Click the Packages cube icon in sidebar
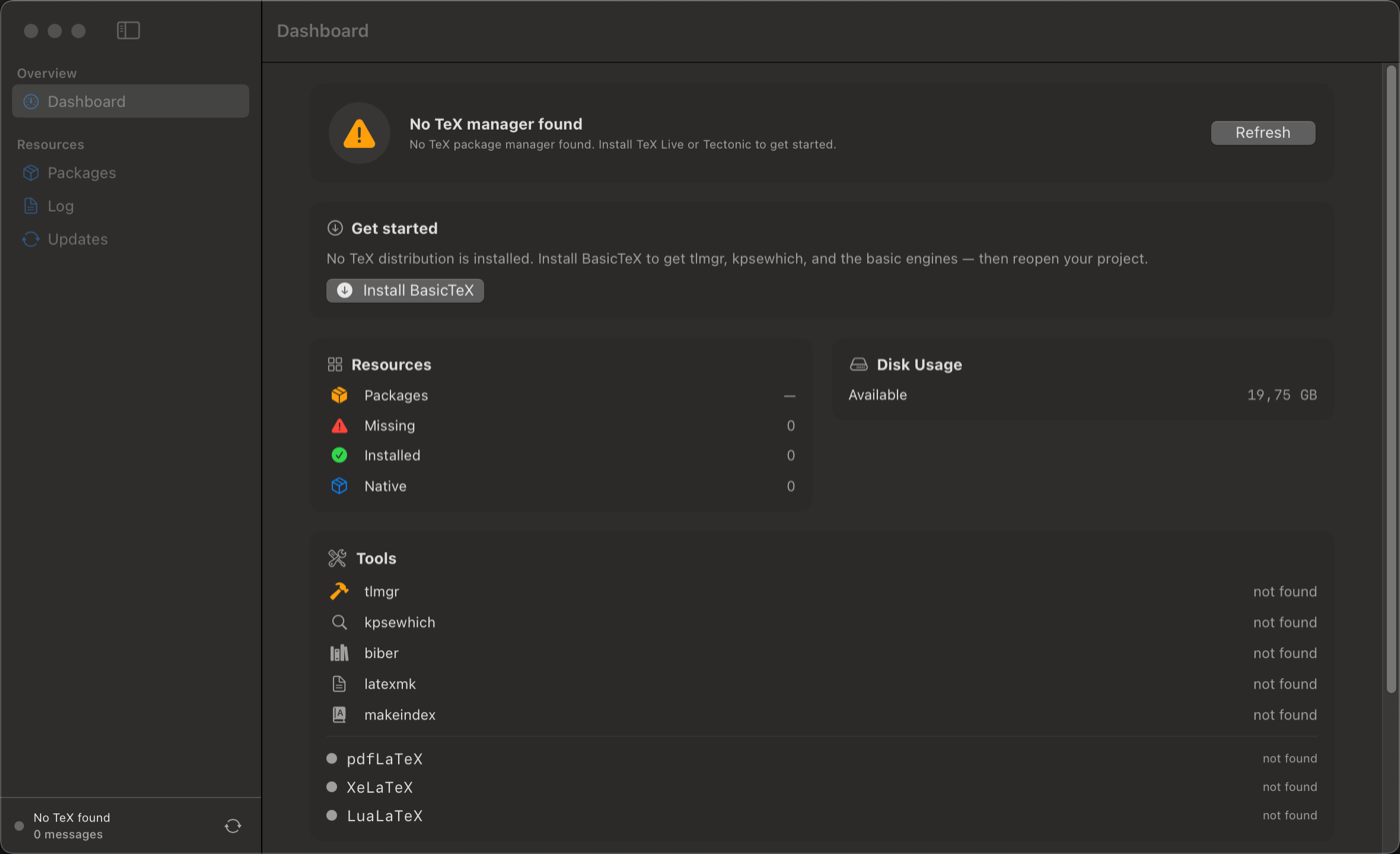The image size is (1400, 854). 31,173
